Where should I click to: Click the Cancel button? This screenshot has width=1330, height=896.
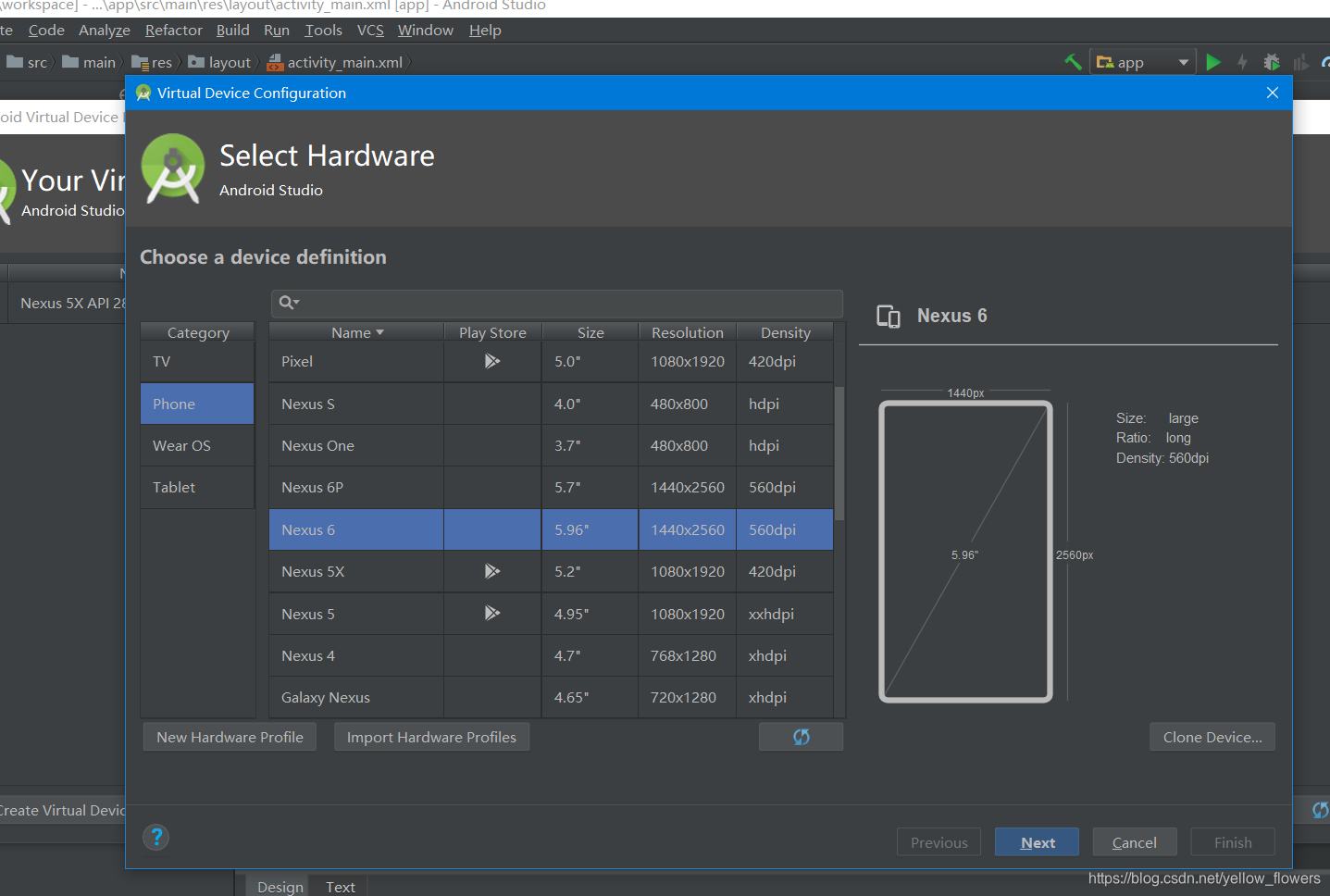(x=1135, y=842)
